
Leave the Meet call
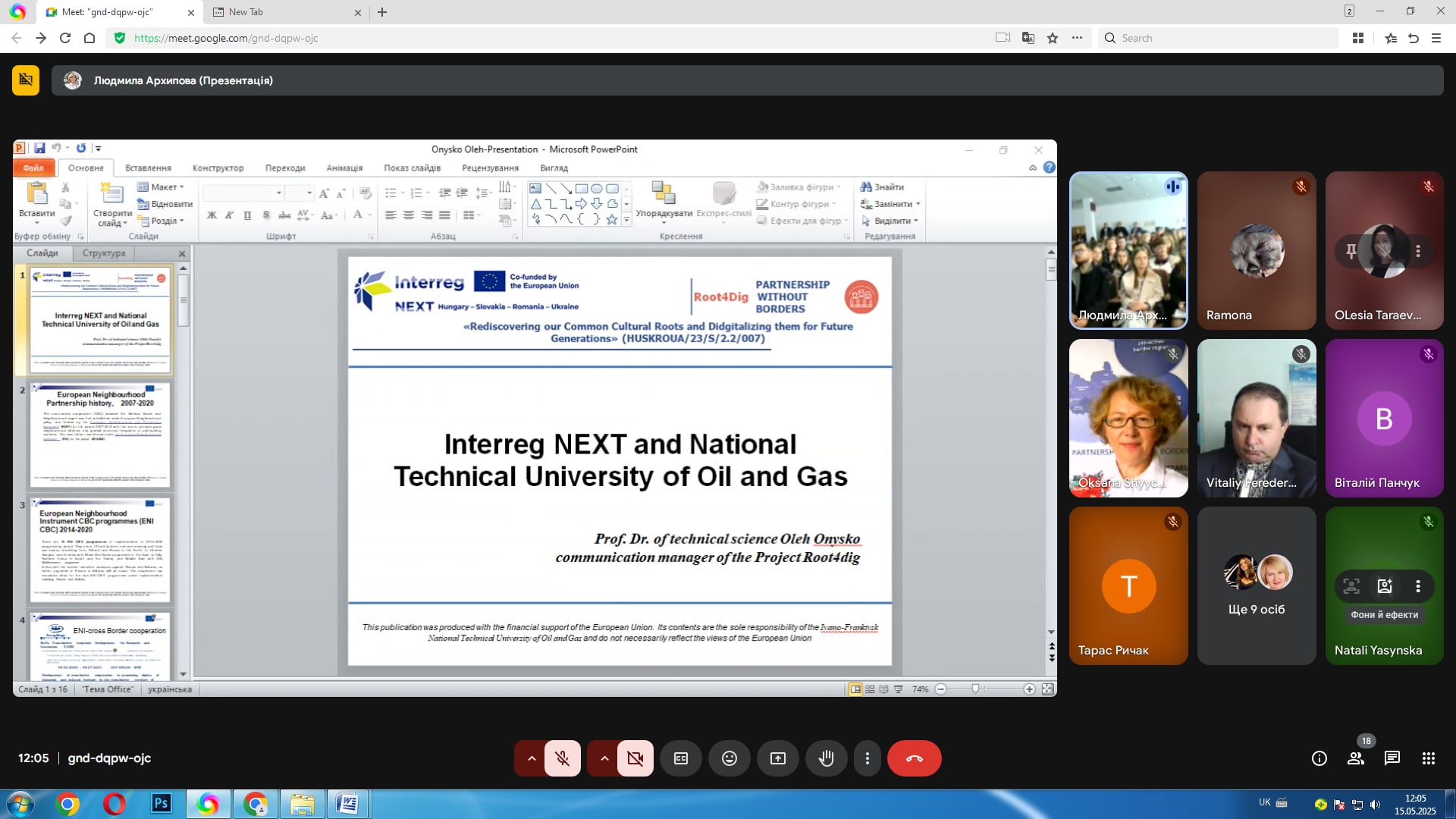tap(914, 758)
